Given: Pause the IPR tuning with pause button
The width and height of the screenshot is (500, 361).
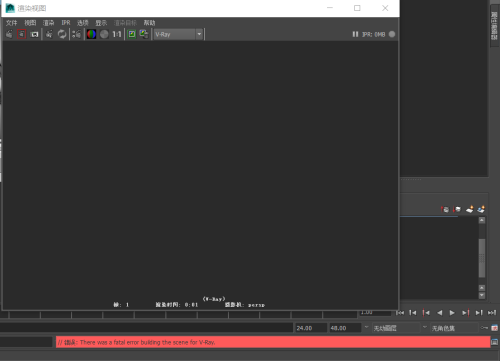Looking at the screenshot, I should pos(355,34).
